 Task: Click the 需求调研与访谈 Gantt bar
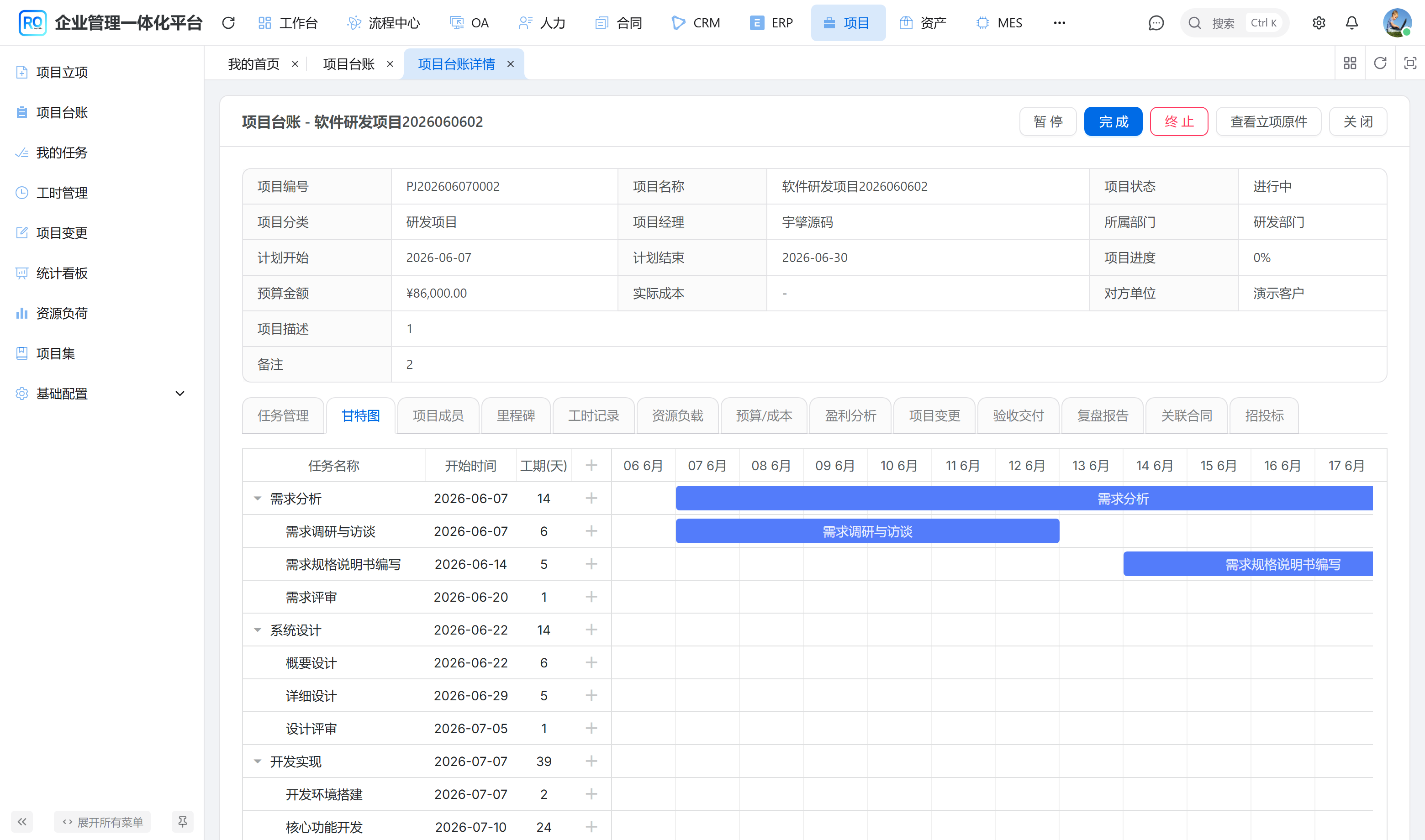pos(867,531)
